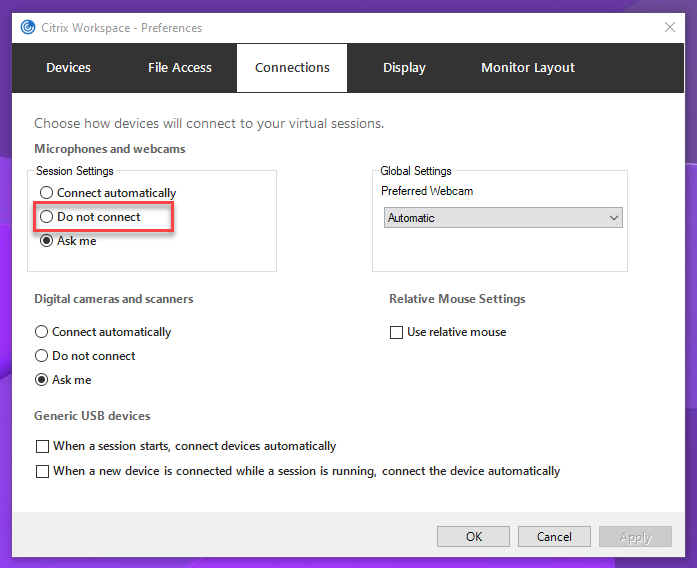697x568 pixels.
Task: Select Ask me under Session Settings
Action: (x=46, y=241)
